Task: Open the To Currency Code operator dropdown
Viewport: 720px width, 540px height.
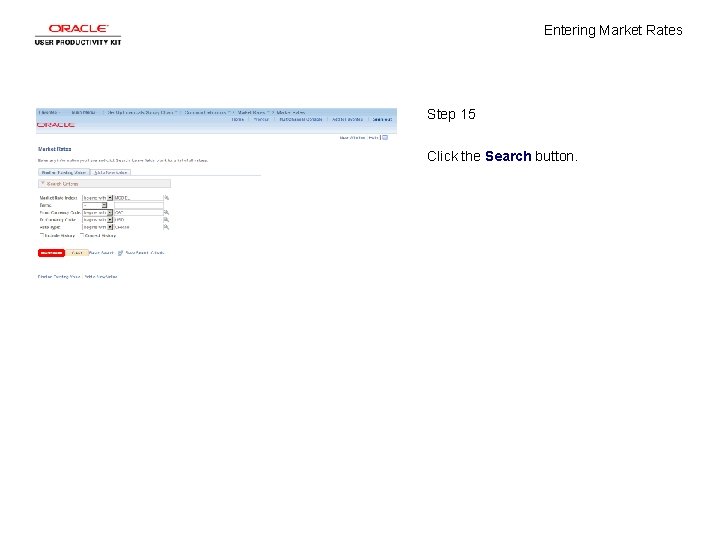Action: click(98, 220)
